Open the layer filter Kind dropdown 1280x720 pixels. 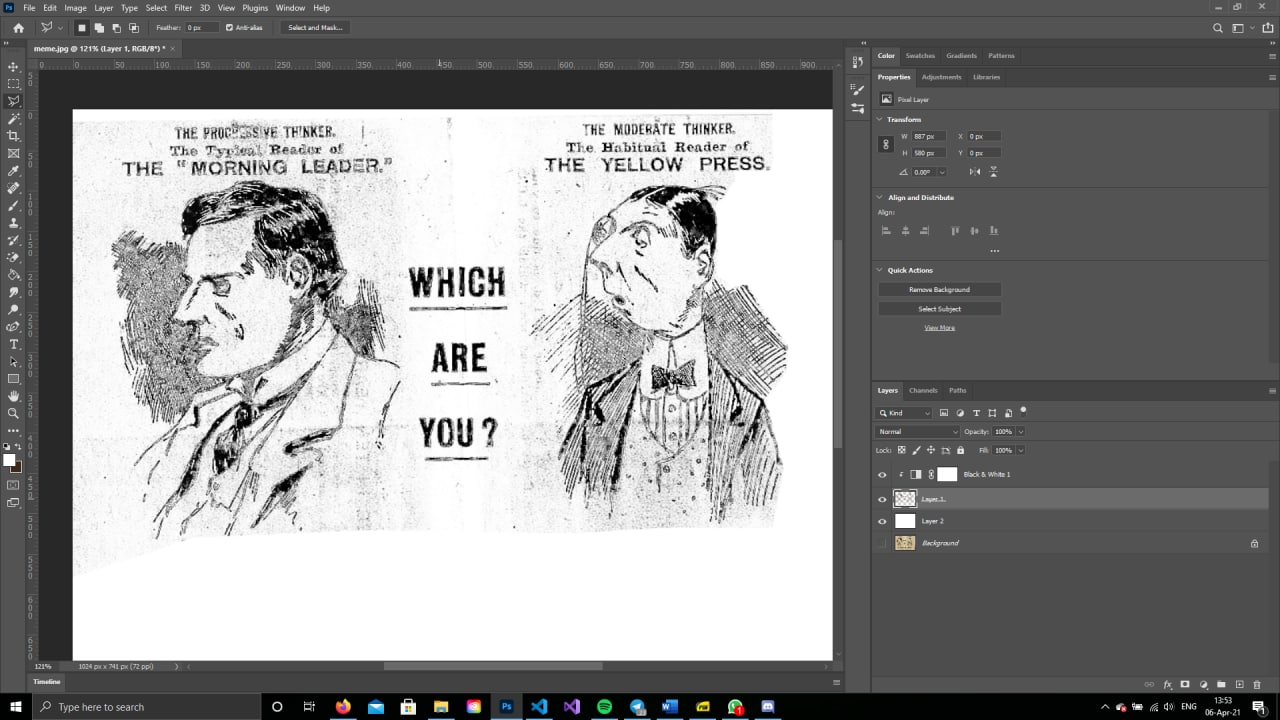pyautogui.click(x=904, y=413)
